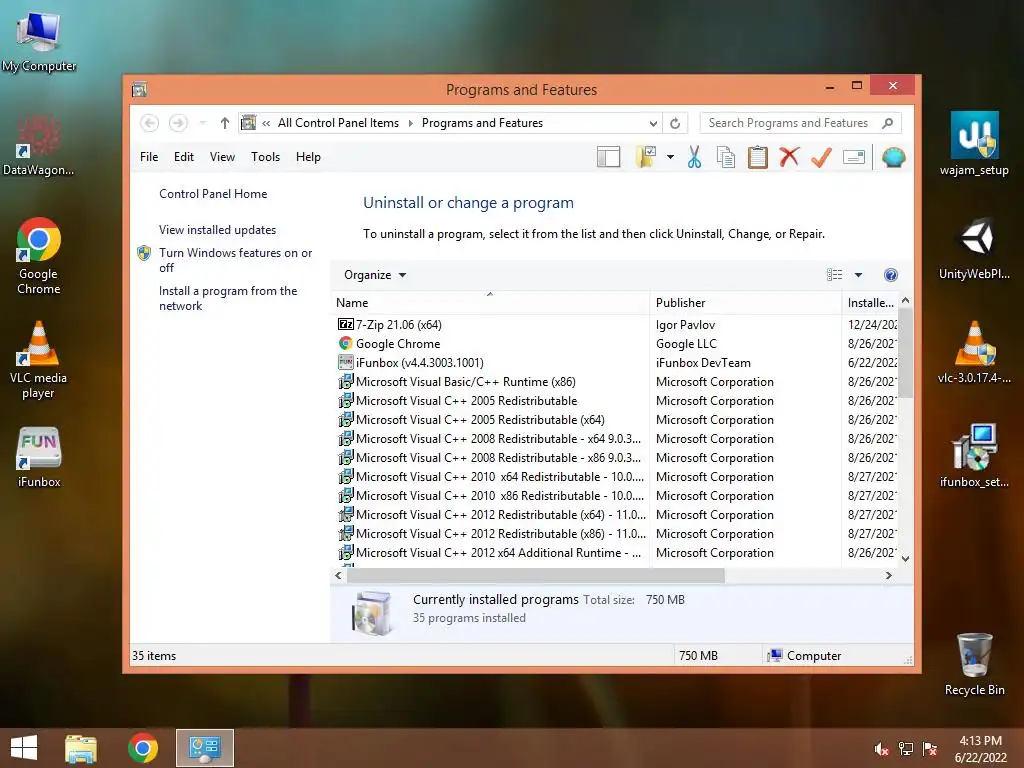Image resolution: width=1024 pixels, height=768 pixels.
Task: Sort by the Name column header
Action: pyautogui.click(x=490, y=302)
